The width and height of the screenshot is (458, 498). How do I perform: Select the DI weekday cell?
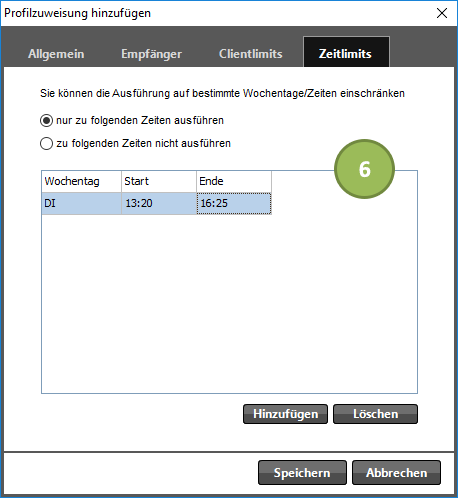(82, 203)
